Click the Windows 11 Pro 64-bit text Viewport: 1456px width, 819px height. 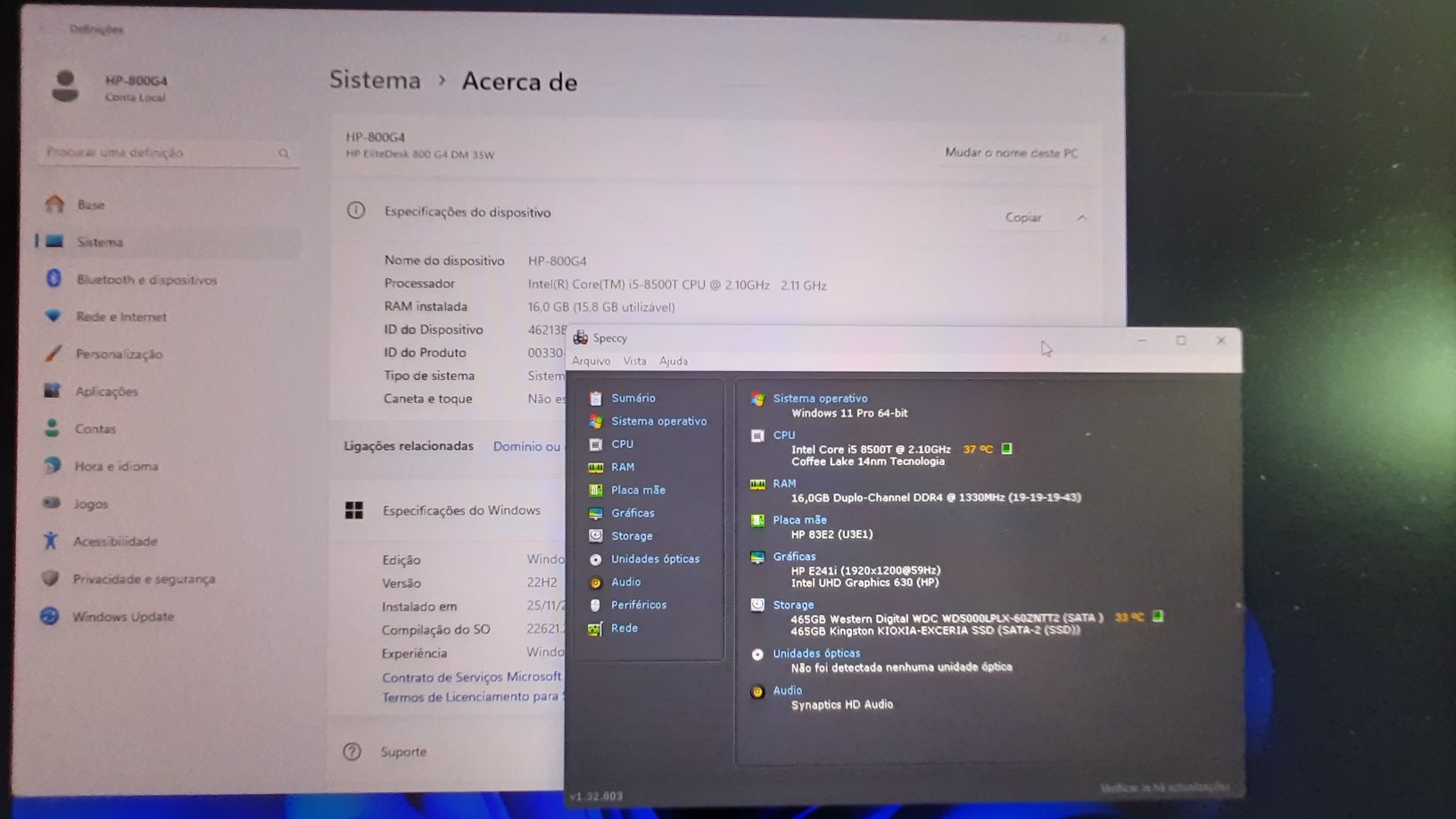click(849, 413)
